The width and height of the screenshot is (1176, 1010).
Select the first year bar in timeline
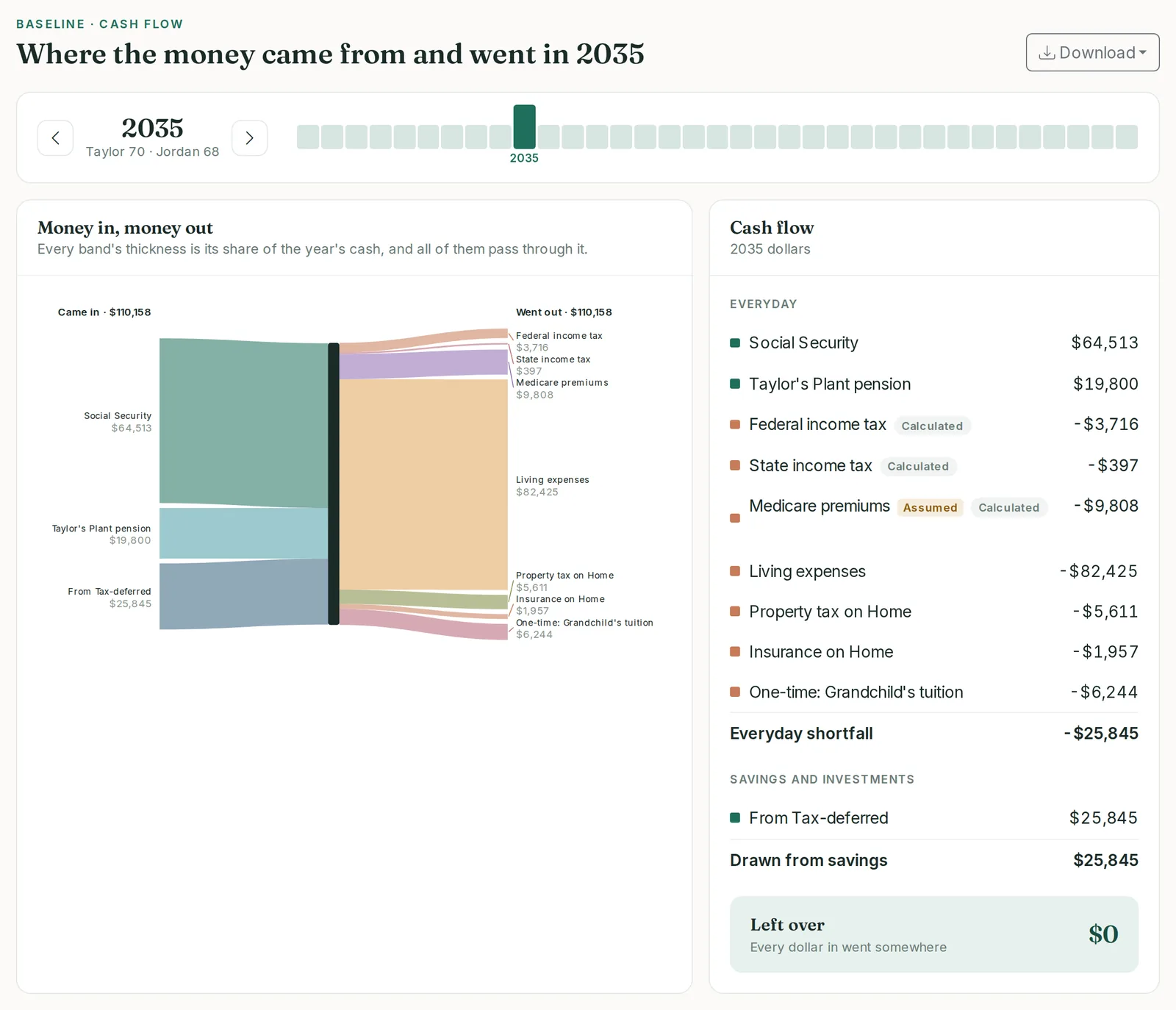[x=308, y=137]
